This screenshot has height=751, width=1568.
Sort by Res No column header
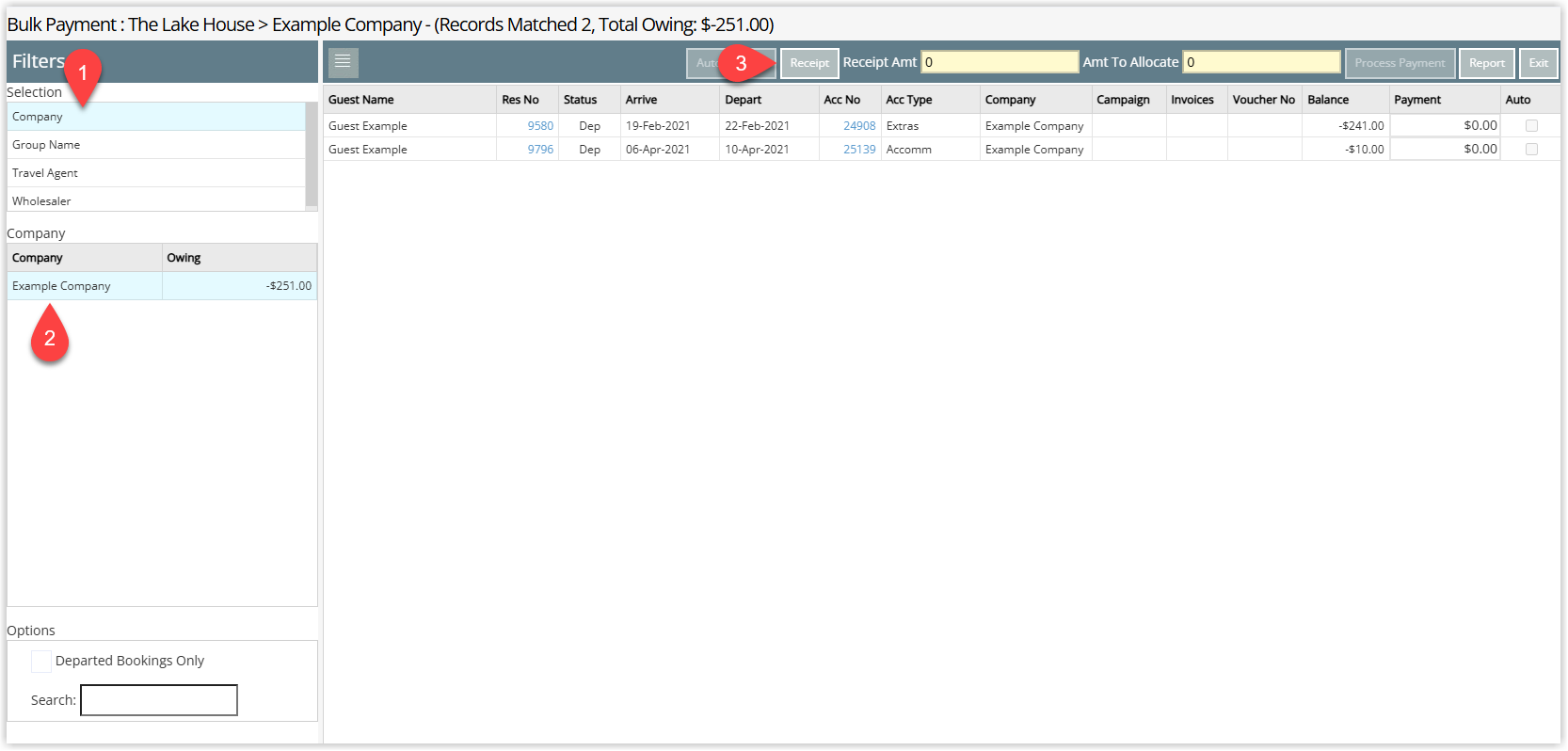(527, 100)
